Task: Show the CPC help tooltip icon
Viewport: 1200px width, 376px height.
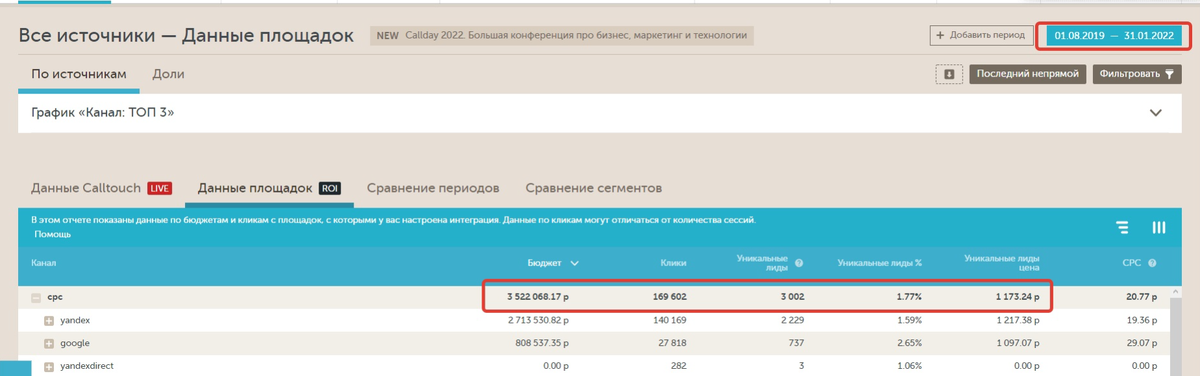Action: (x=1153, y=263)
